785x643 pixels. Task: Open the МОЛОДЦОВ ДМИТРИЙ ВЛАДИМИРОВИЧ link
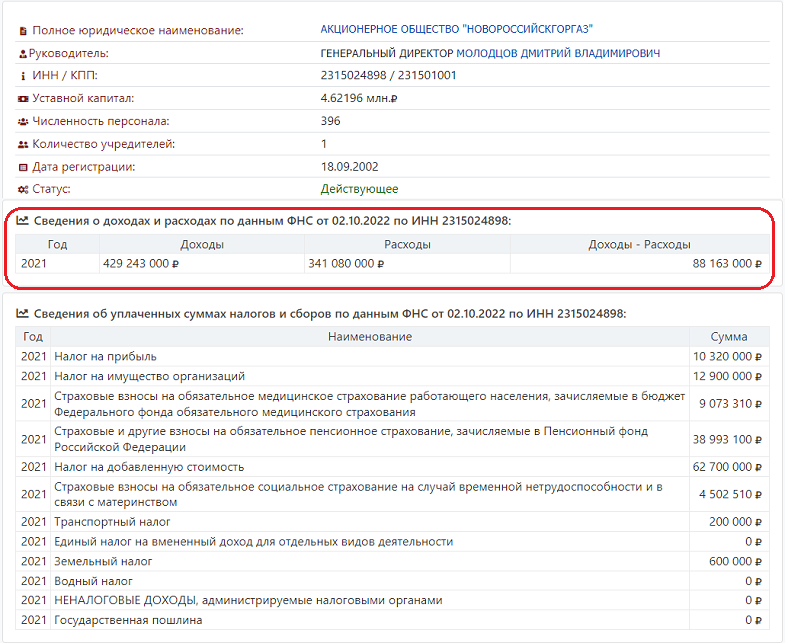click(558, 53)
